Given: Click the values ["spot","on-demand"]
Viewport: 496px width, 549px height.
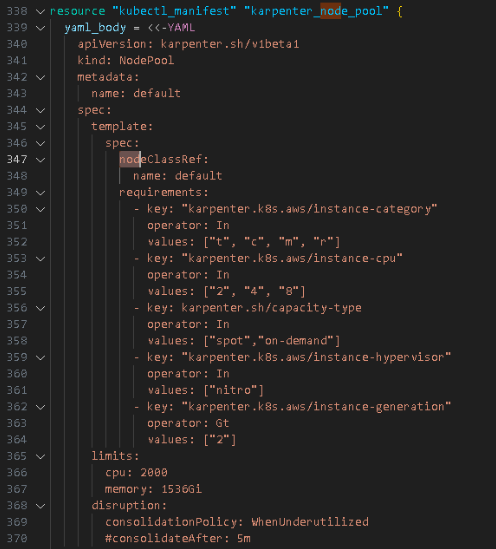Looking at the screenshot, I should pos(272,341).
